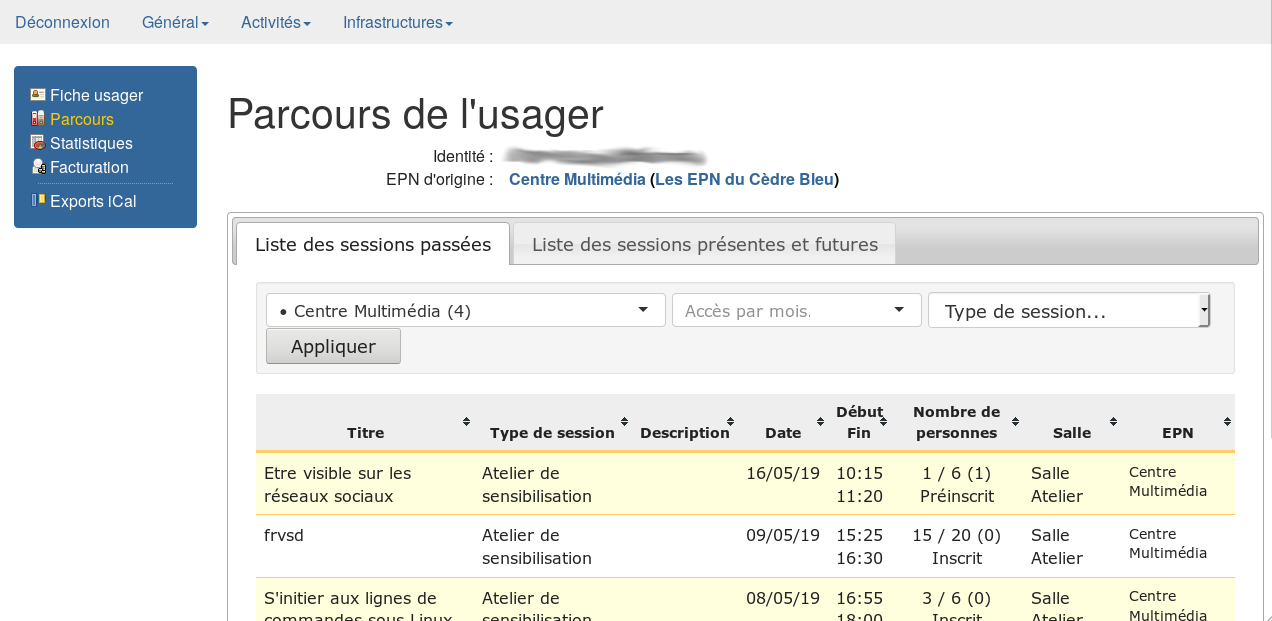Open the Général menu

pyautogui.click(x=175, y=22)
